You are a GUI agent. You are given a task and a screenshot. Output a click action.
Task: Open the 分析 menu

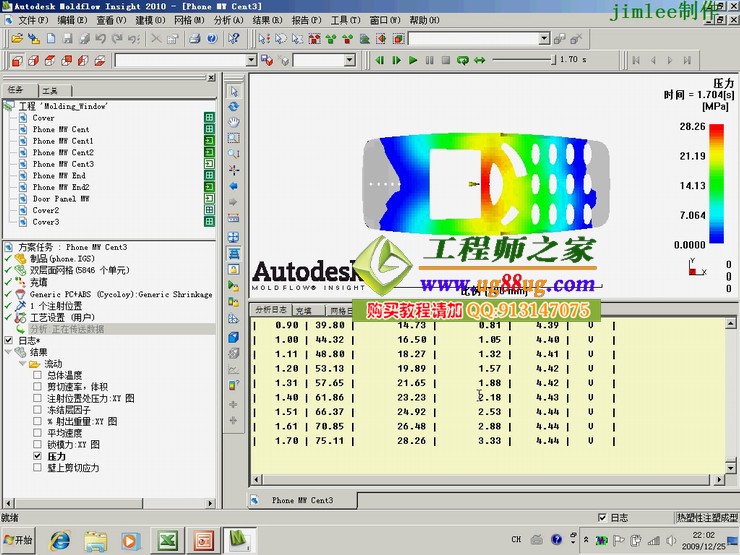coord(228,20)
